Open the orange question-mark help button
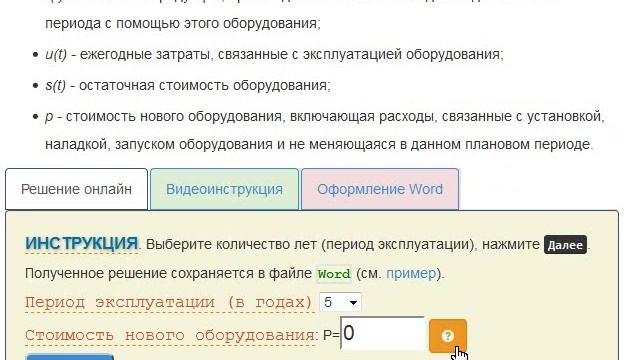Image resolution: width=640 pixels, height=360 pixels. tap(447, 336)
